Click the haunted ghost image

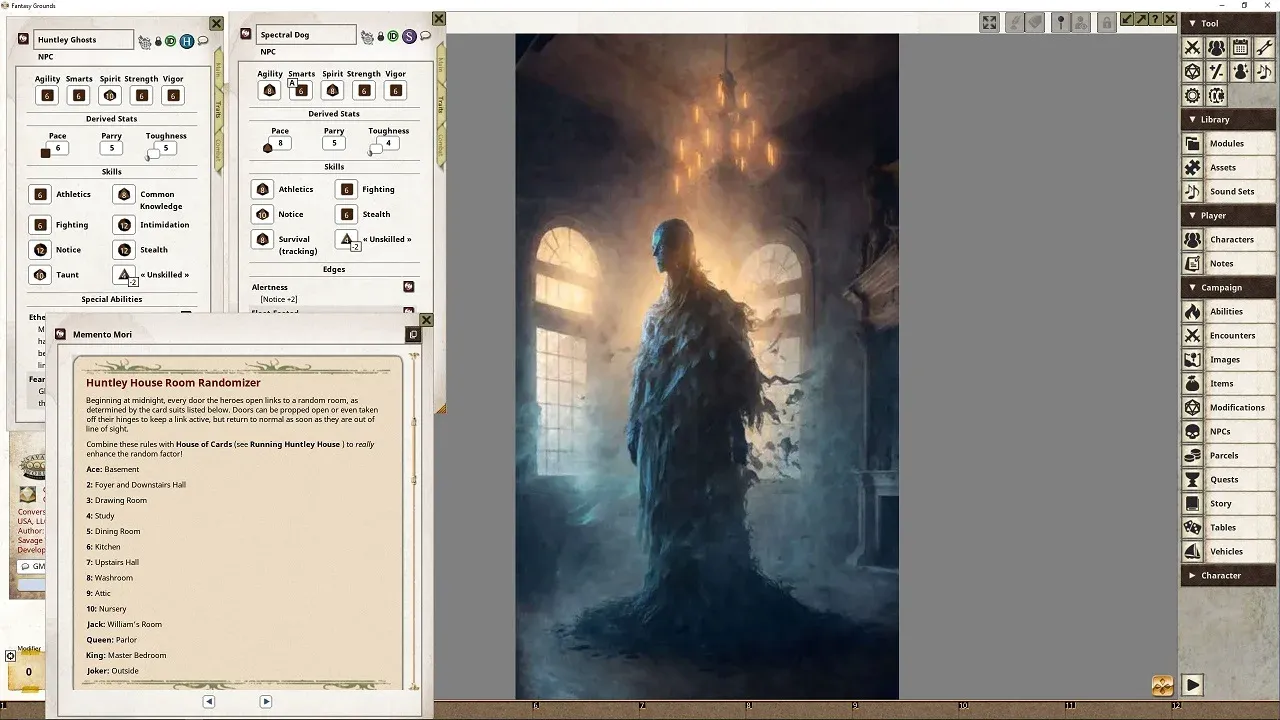click(x=707, y=366)
